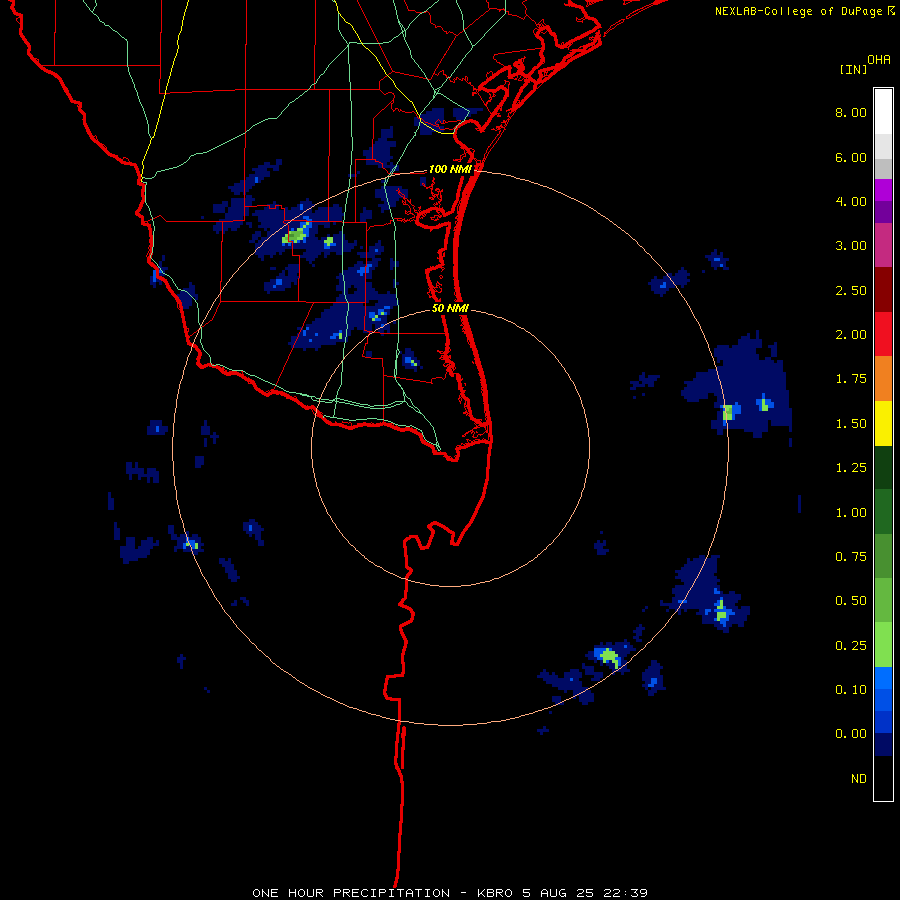
Task: Click the 100 NMI range ring label
Action: click(450, 169)
